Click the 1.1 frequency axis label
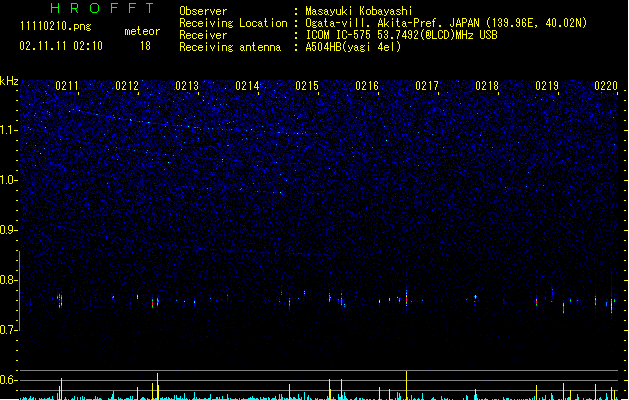The image size is (629, 400). point(9,130)
